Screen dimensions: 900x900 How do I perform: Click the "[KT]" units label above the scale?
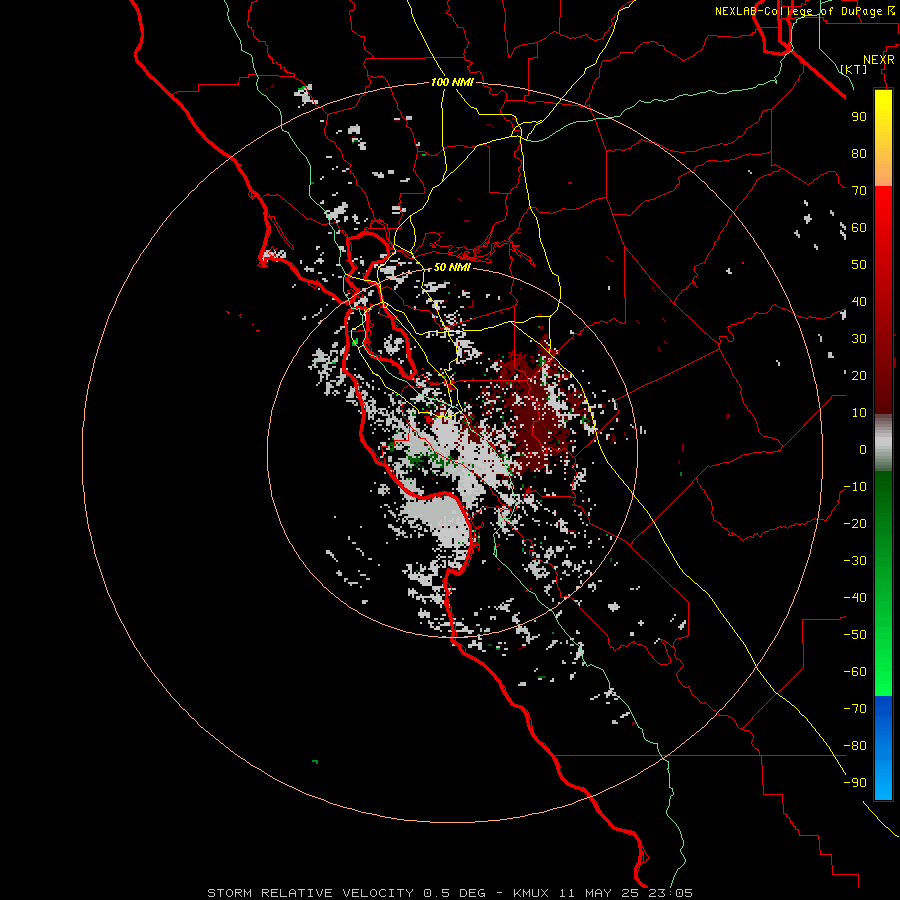point(854,69)
